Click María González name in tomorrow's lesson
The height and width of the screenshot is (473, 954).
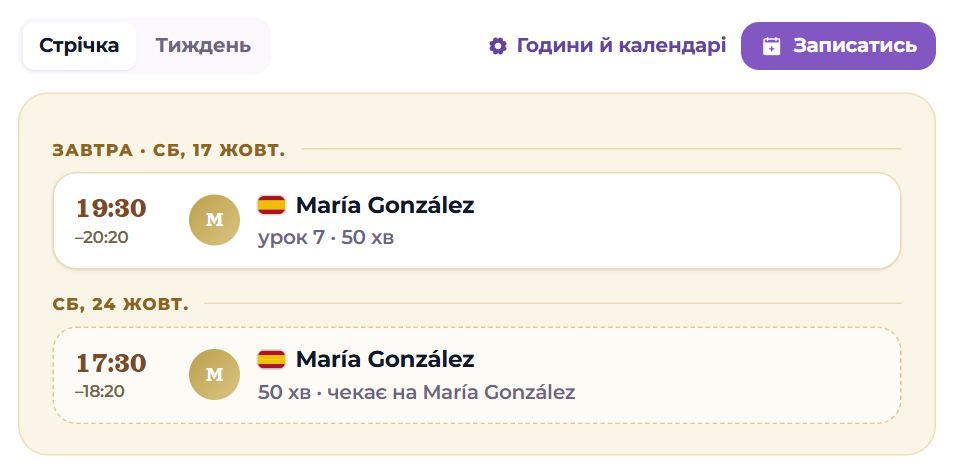click(385, 205)
